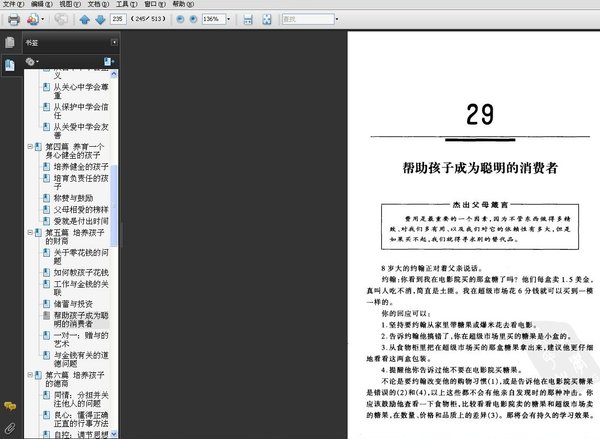Image resolution: width=600 pixels, height=439 pixels.
Task: Select bookmark 如何教孩子花钱
Action: tap(81, 272)
